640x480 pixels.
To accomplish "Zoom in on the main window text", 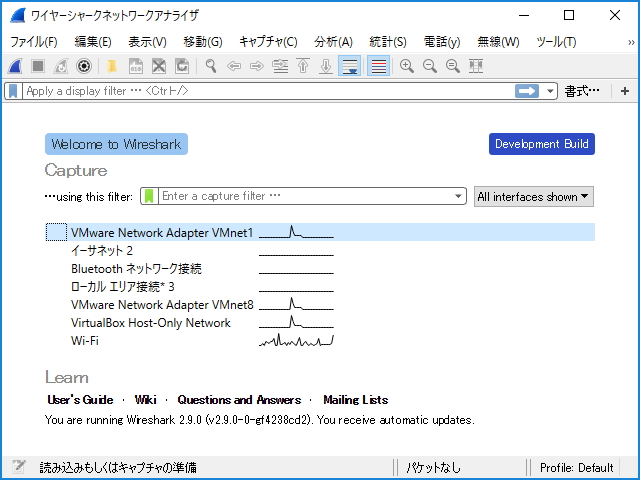I will (407, 66).
